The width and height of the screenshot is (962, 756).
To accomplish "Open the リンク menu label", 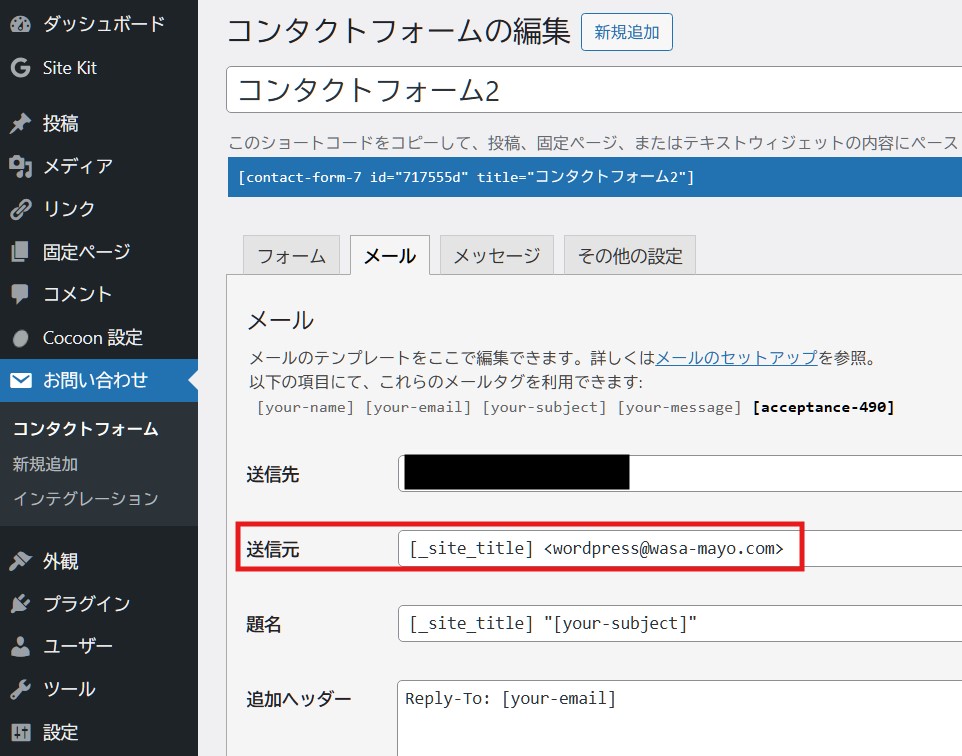I will (69, 209).
